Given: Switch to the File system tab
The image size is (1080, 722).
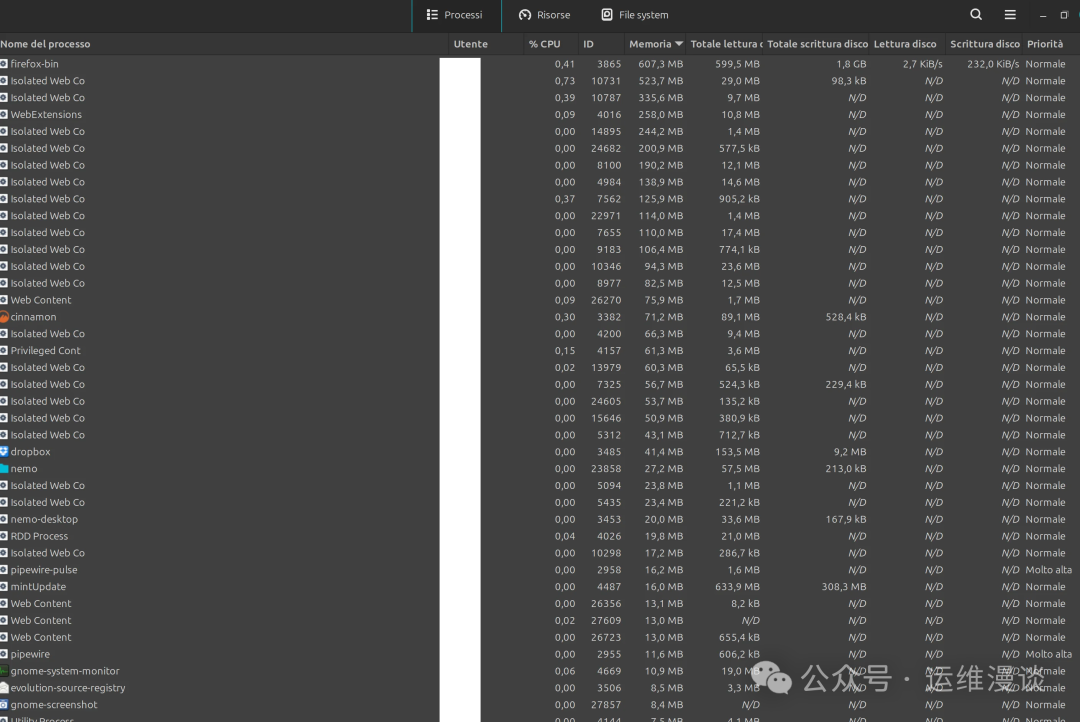Looking at the screenshot, I should coord(635,15).
